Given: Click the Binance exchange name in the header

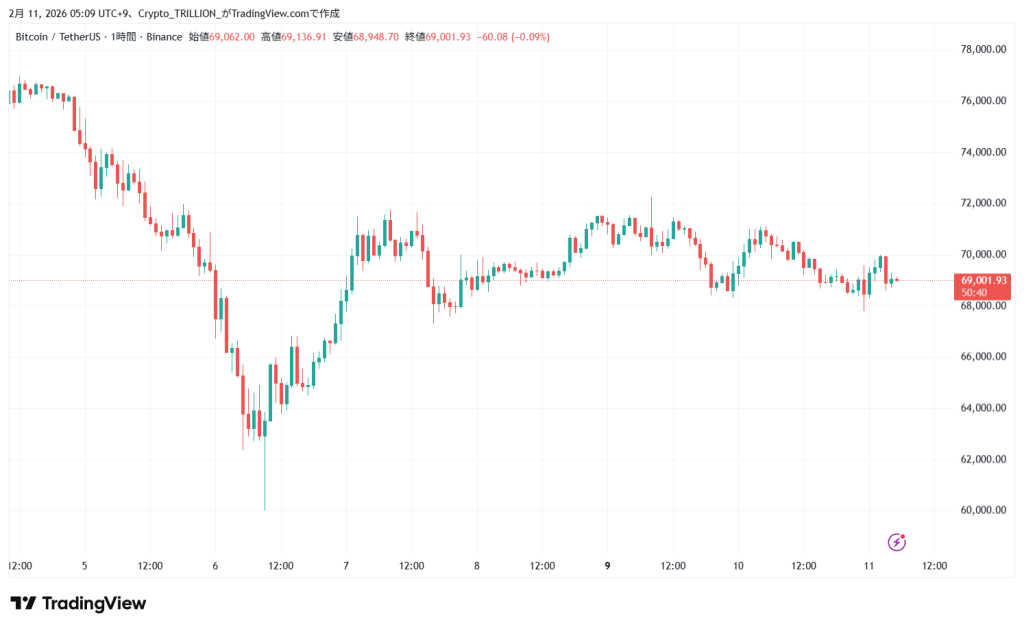Looking at the screenshot, I should (163, 37).
